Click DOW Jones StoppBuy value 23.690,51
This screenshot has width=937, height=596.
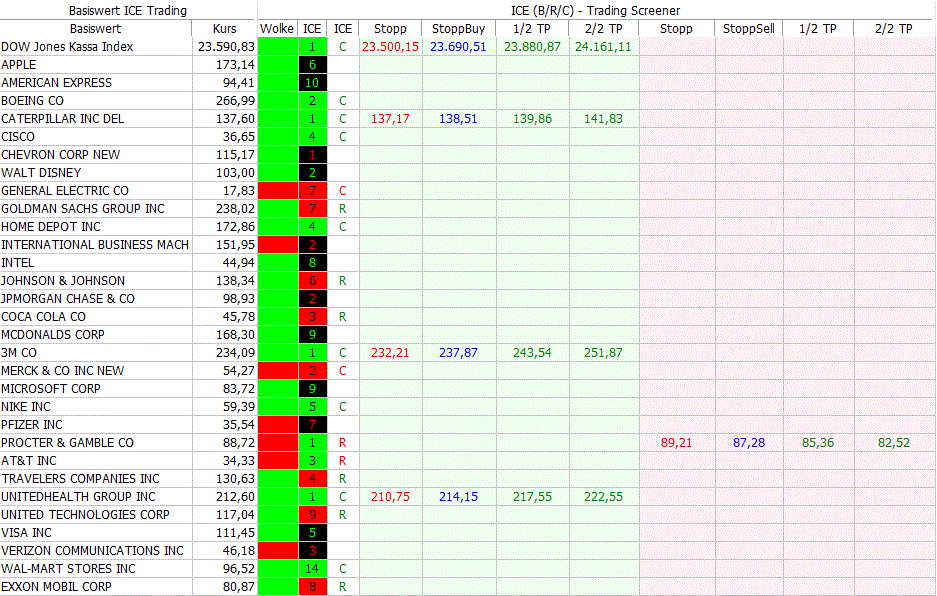point(458,47)
